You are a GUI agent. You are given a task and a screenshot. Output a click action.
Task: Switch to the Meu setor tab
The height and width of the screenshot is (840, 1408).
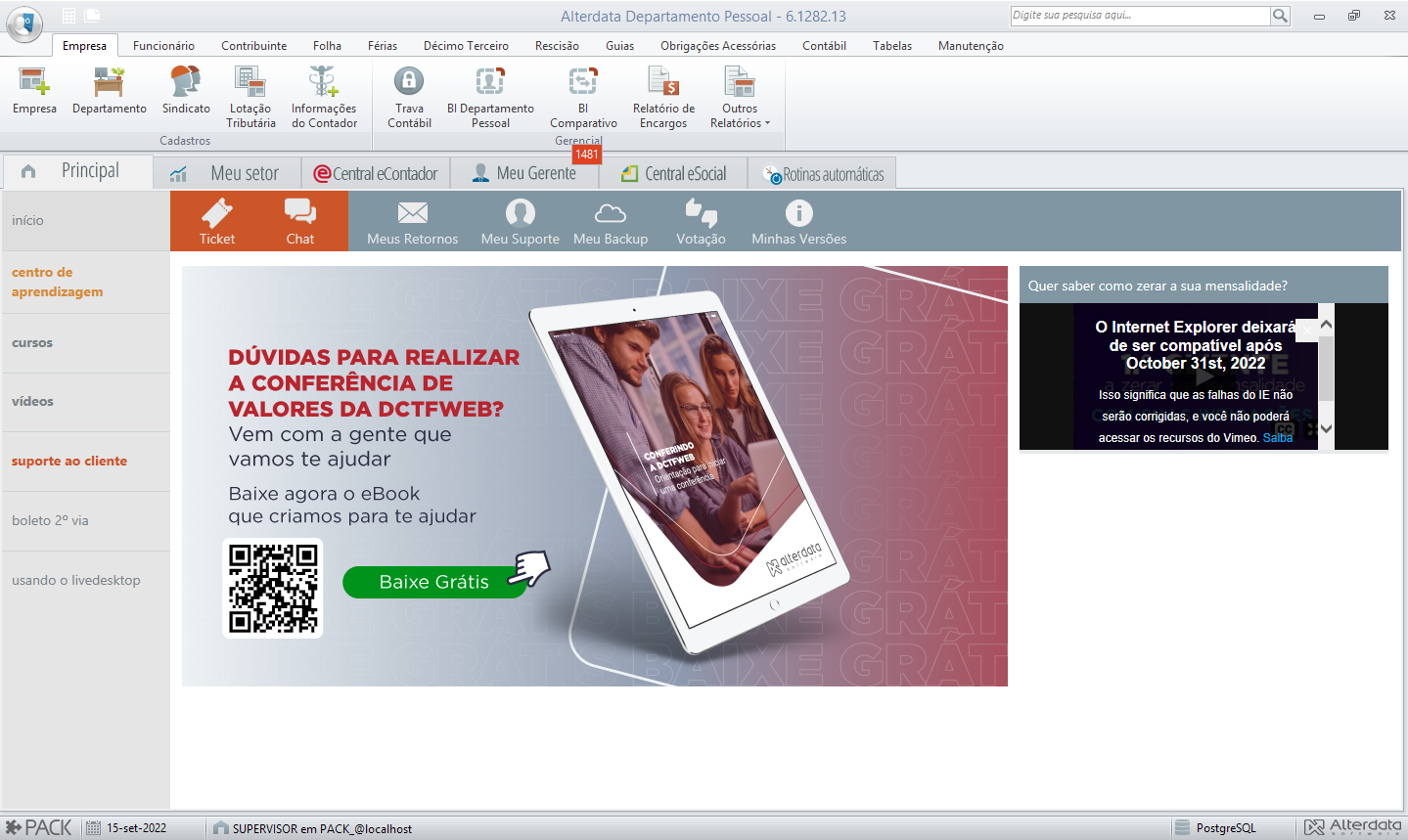coord(229,173)
